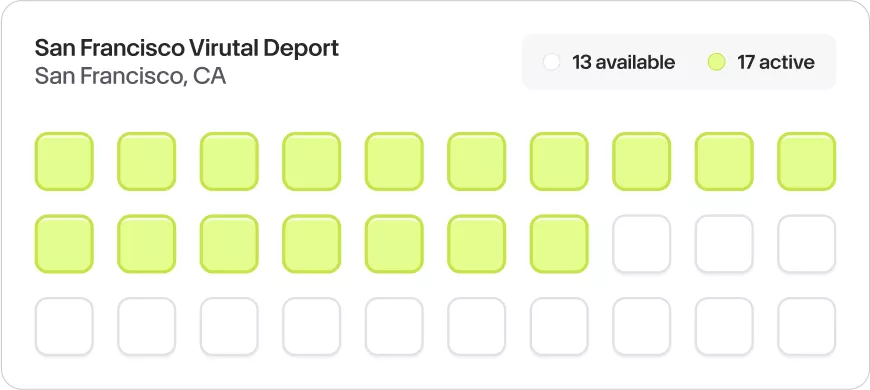The width and height of the screenshot is (870, 390).
Task: Select the middle white square in second row
Action: tap(724, 244)
